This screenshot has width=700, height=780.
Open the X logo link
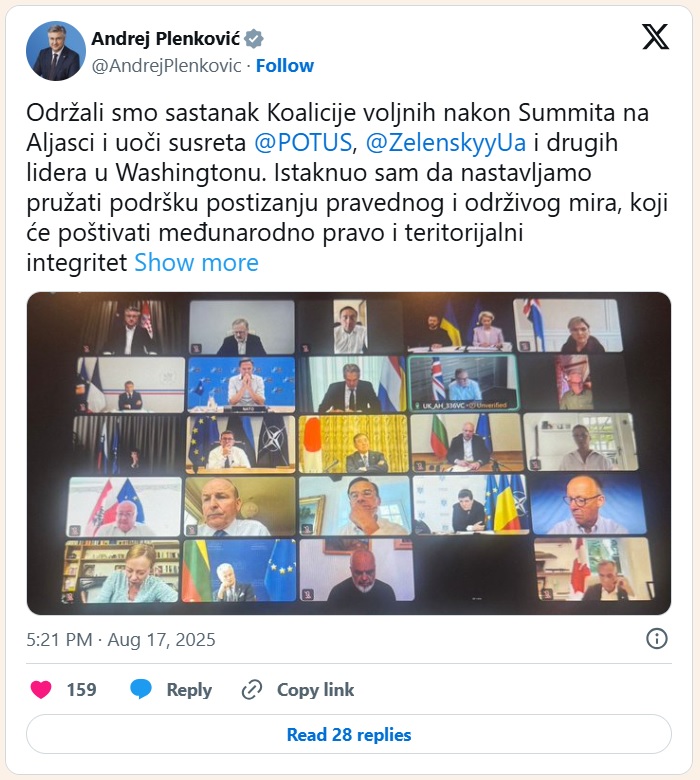pyautogui.click(x=655, y=37)
